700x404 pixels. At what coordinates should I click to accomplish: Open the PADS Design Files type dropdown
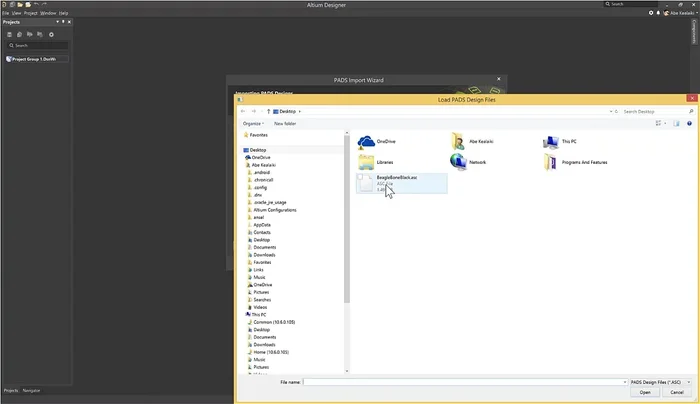coord(659,381)
